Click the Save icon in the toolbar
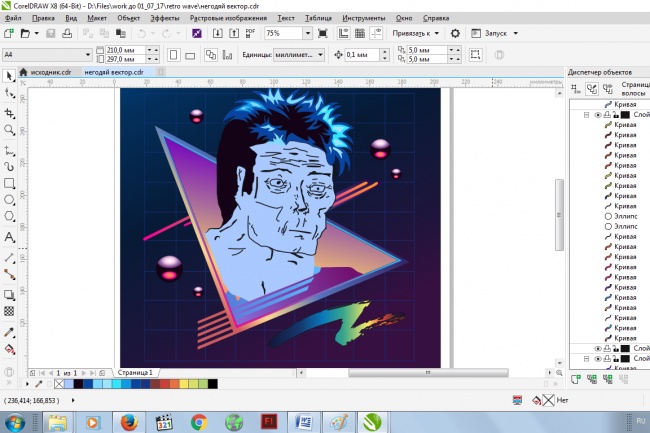650x433 pixels. coord(51,33)
